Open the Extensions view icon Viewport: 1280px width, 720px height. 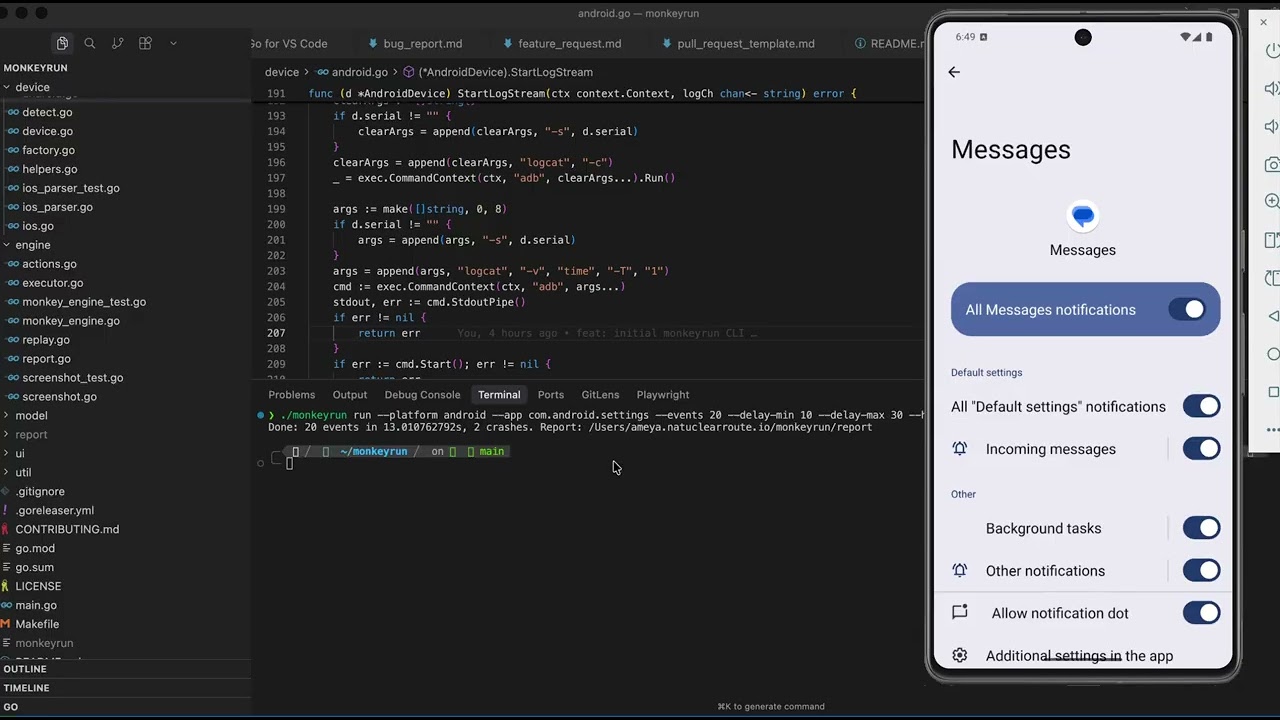coord(145,43)
